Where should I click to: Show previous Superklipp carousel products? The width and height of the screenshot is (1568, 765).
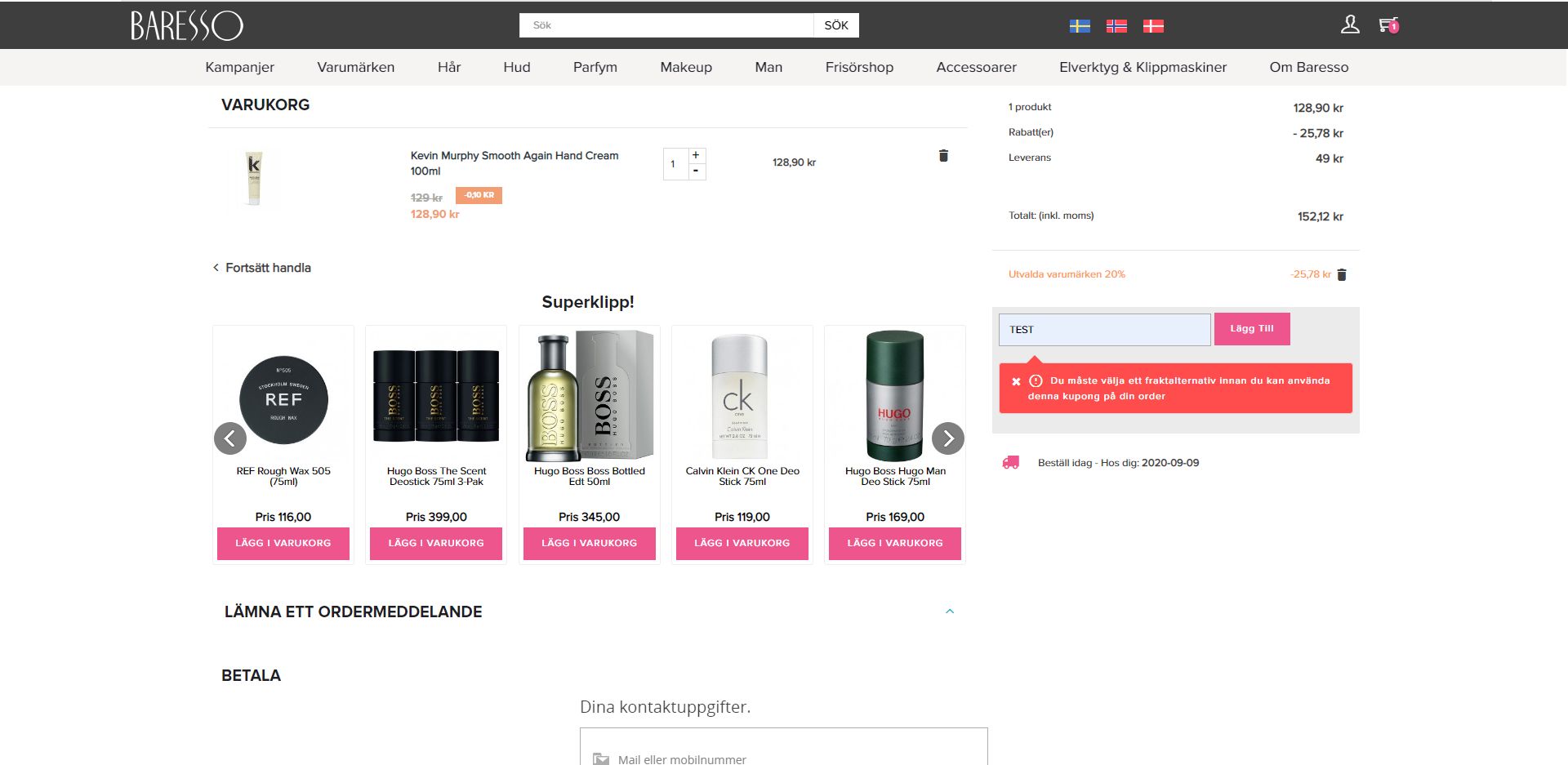pyautogui.click(x=230, y=438)
